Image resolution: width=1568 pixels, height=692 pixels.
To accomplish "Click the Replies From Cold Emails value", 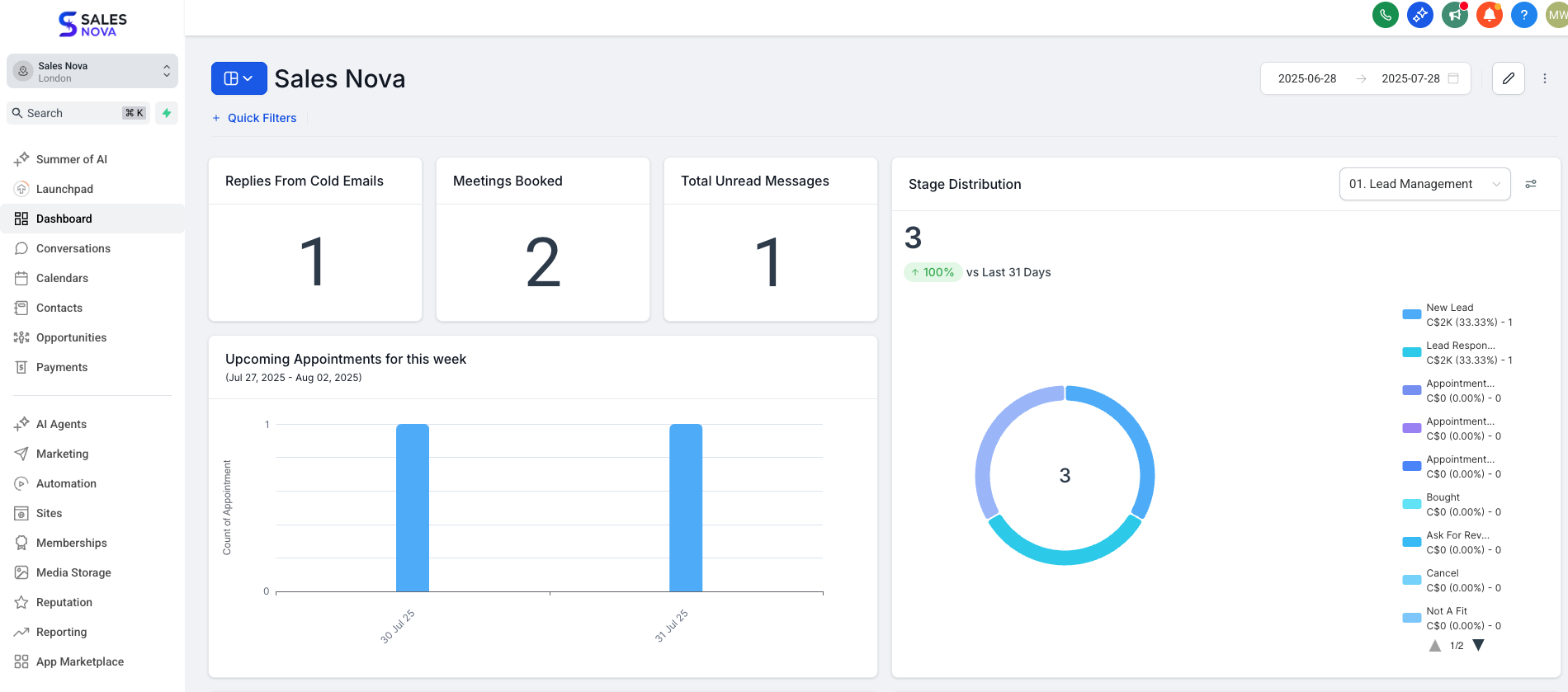I will [313, 262].
